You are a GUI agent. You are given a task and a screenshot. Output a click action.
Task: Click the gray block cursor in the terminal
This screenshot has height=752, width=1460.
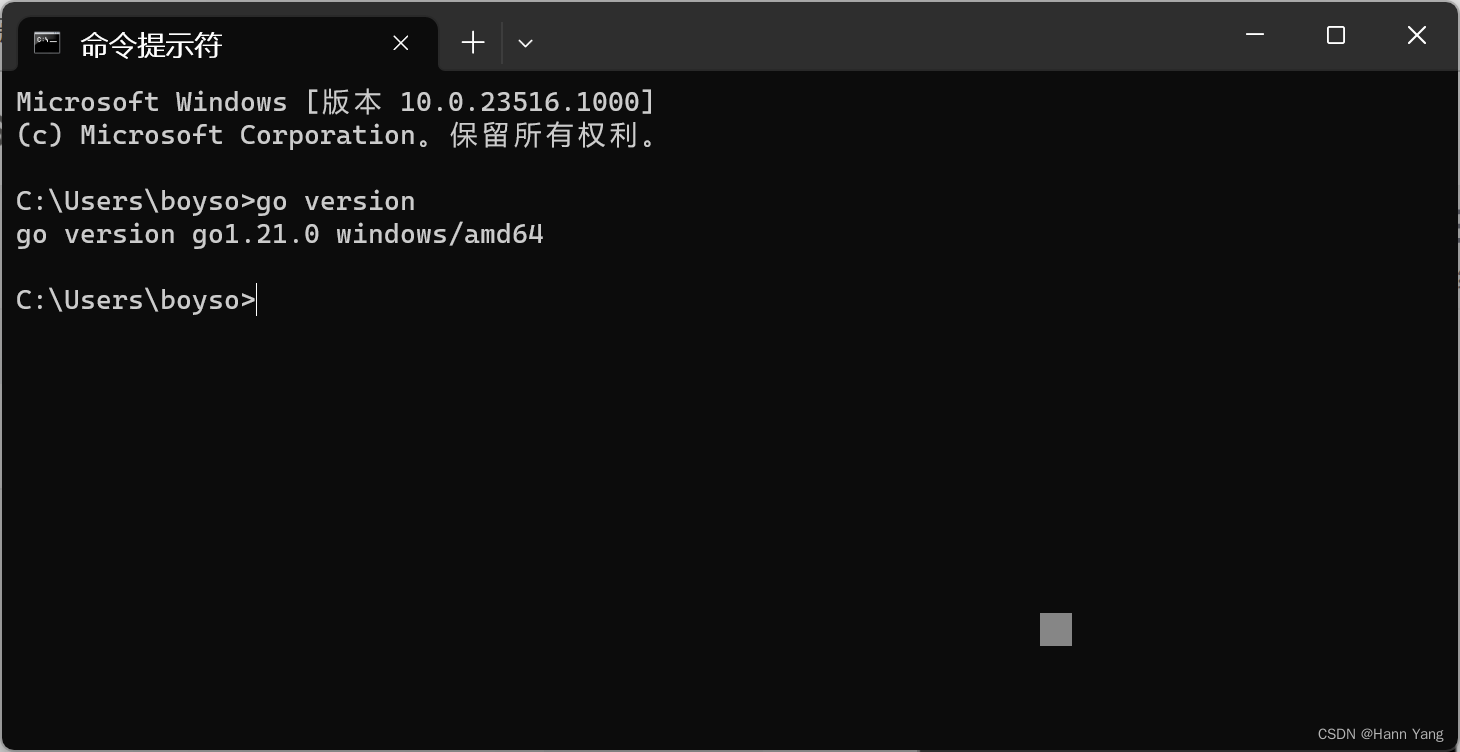coord(1055,629)
